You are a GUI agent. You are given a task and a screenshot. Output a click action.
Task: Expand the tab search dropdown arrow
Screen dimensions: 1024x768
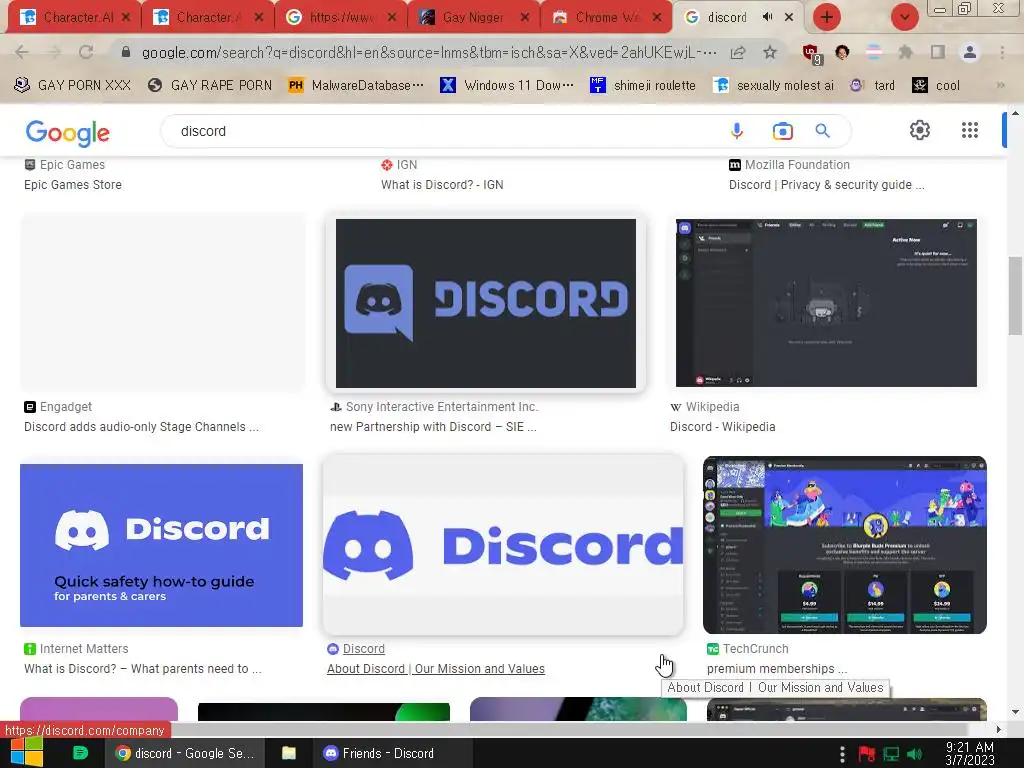[904, 17]
